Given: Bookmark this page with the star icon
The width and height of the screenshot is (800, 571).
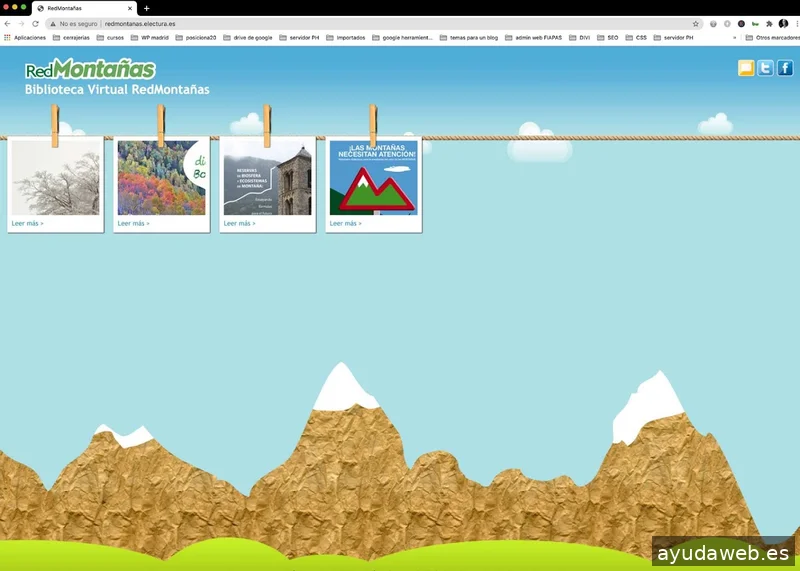Looking at the screenshot, I should click(696, 23).
